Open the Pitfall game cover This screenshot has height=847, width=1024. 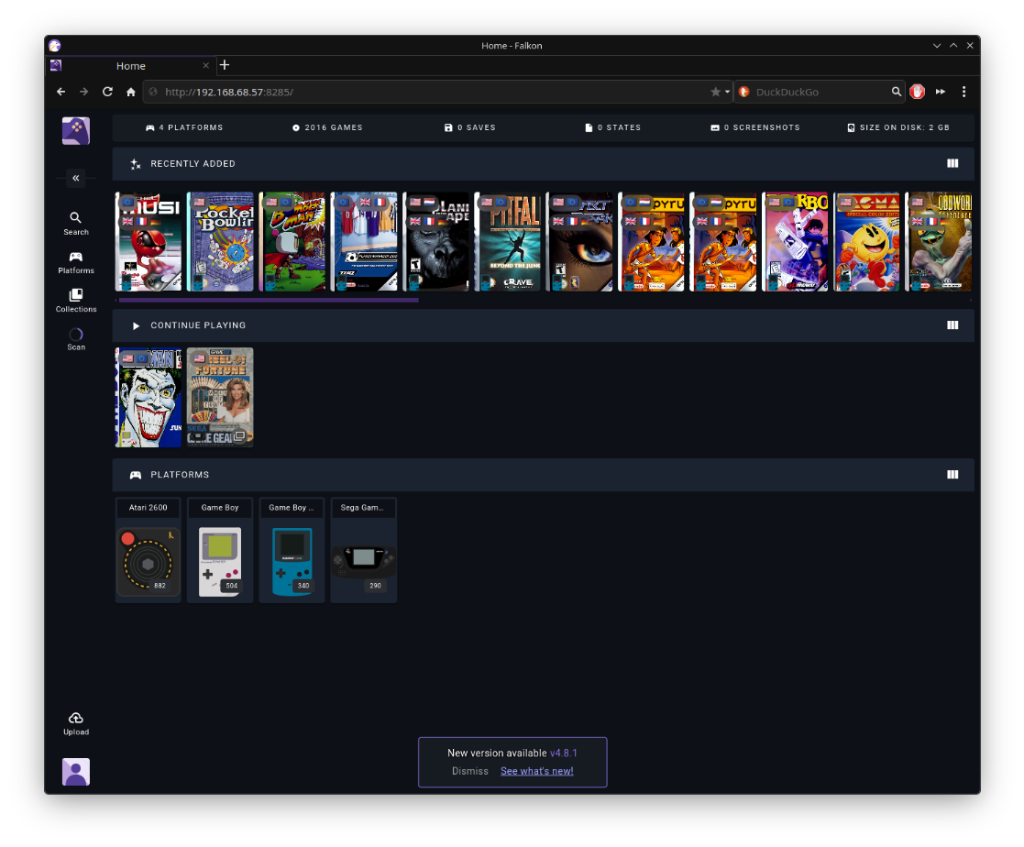pyautogui.click(x=507, y=242)
